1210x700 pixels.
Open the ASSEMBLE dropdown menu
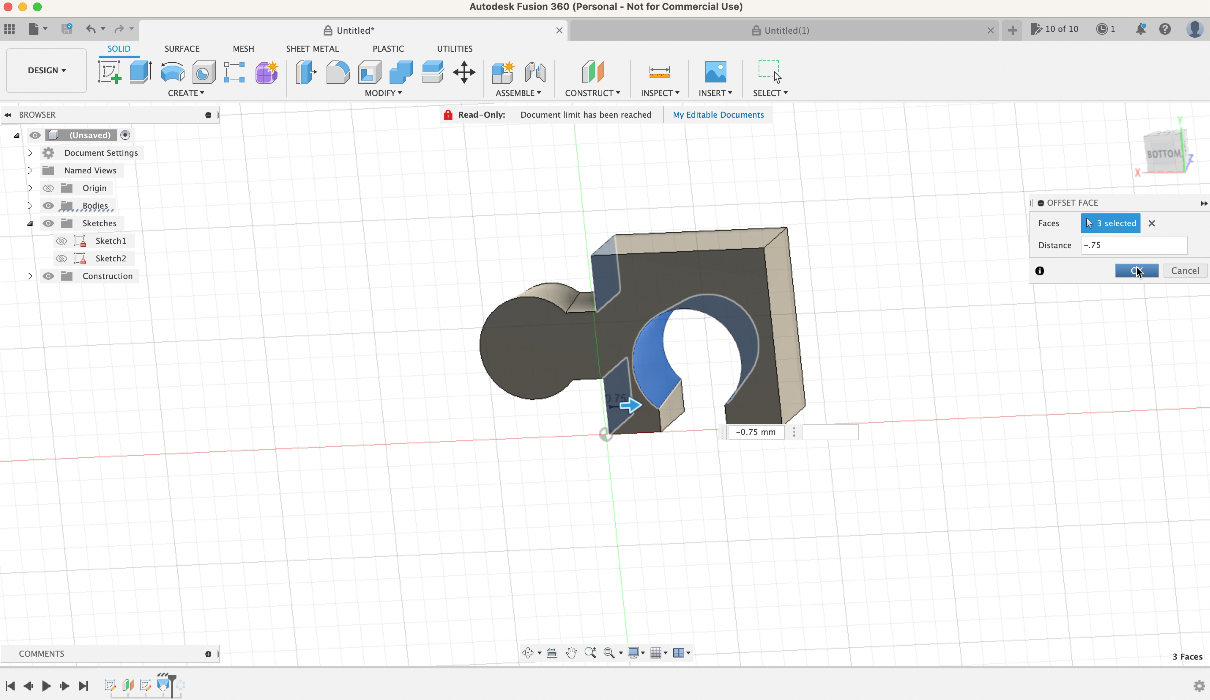click(x=518, y=93)
